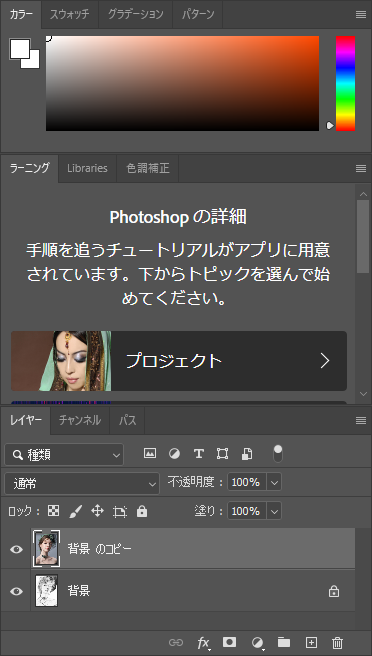Viewport: 372px width, 656px height.
Task: Click the learning panel scroll up arrow
Action: click(362, 193)
